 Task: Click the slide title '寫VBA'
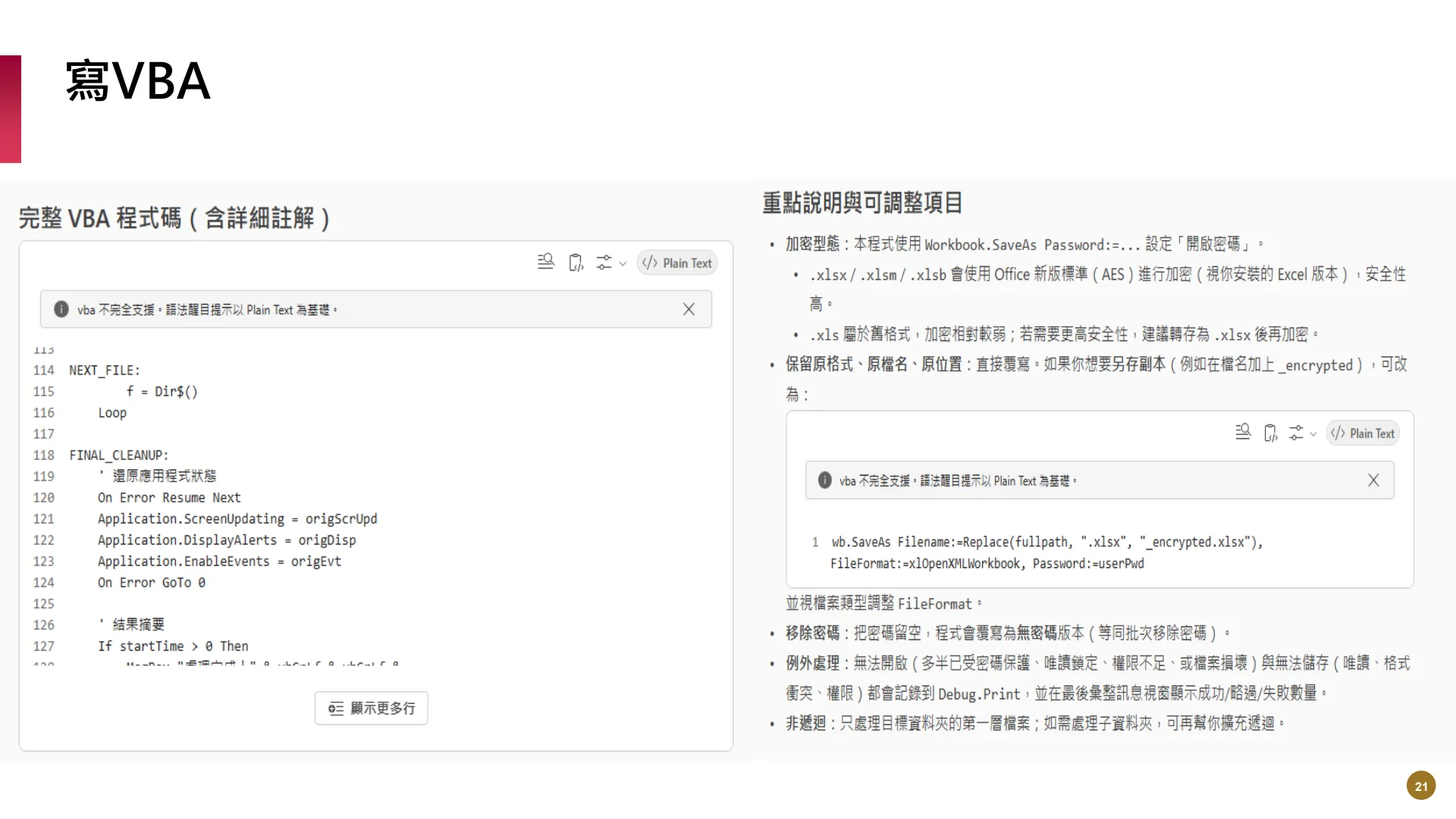[x=137, y=81]
